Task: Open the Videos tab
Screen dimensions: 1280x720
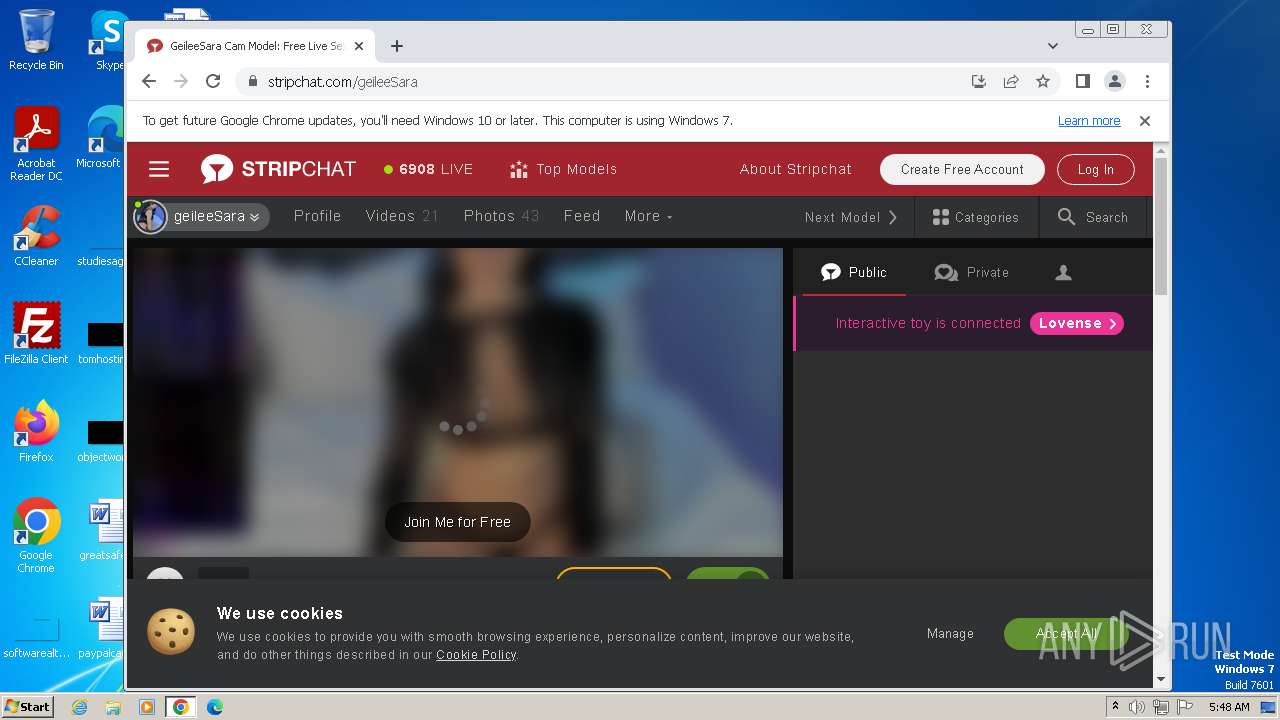Action: (402, 216)
